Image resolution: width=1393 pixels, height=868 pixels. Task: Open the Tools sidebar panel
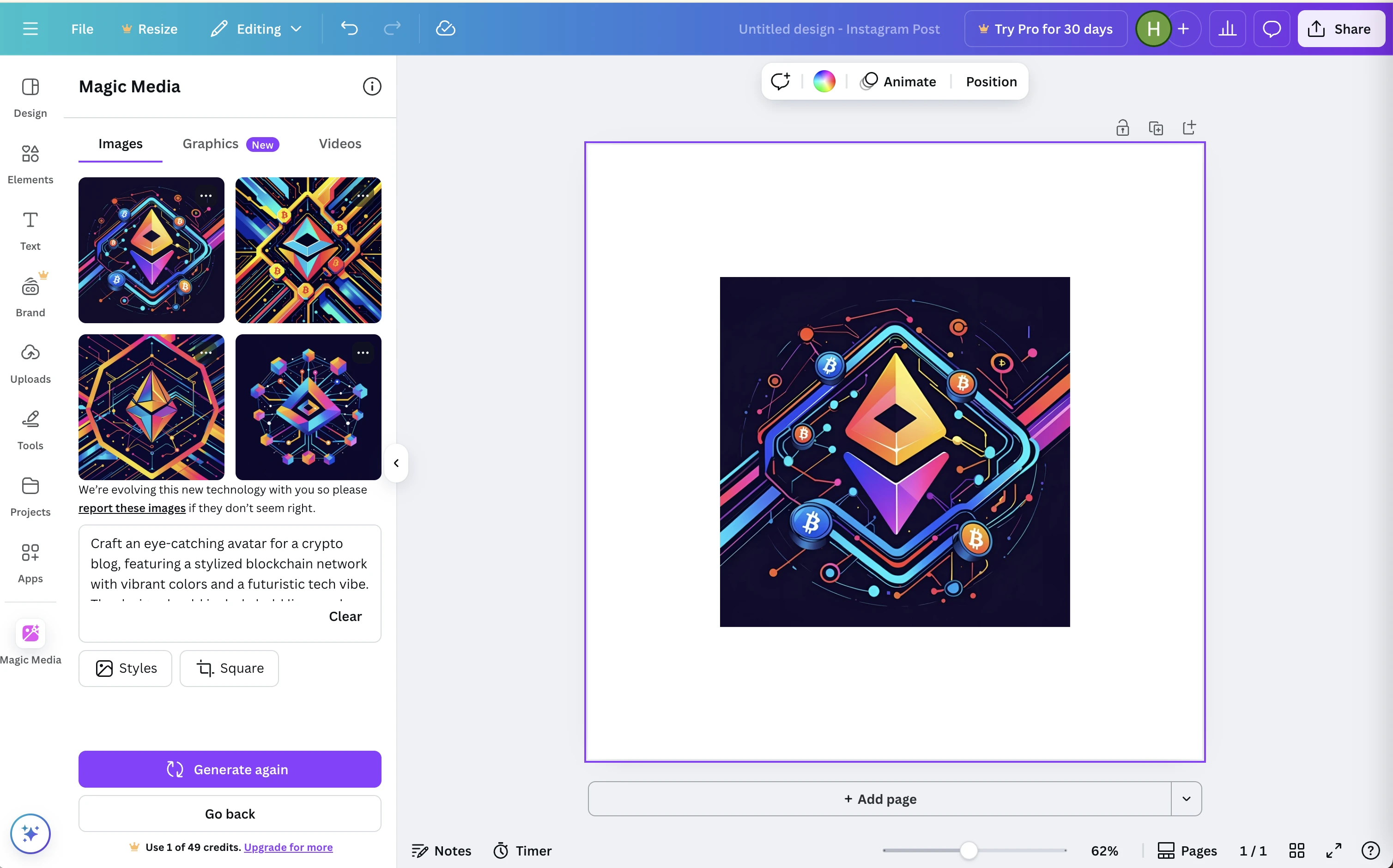tap(30, 430)
